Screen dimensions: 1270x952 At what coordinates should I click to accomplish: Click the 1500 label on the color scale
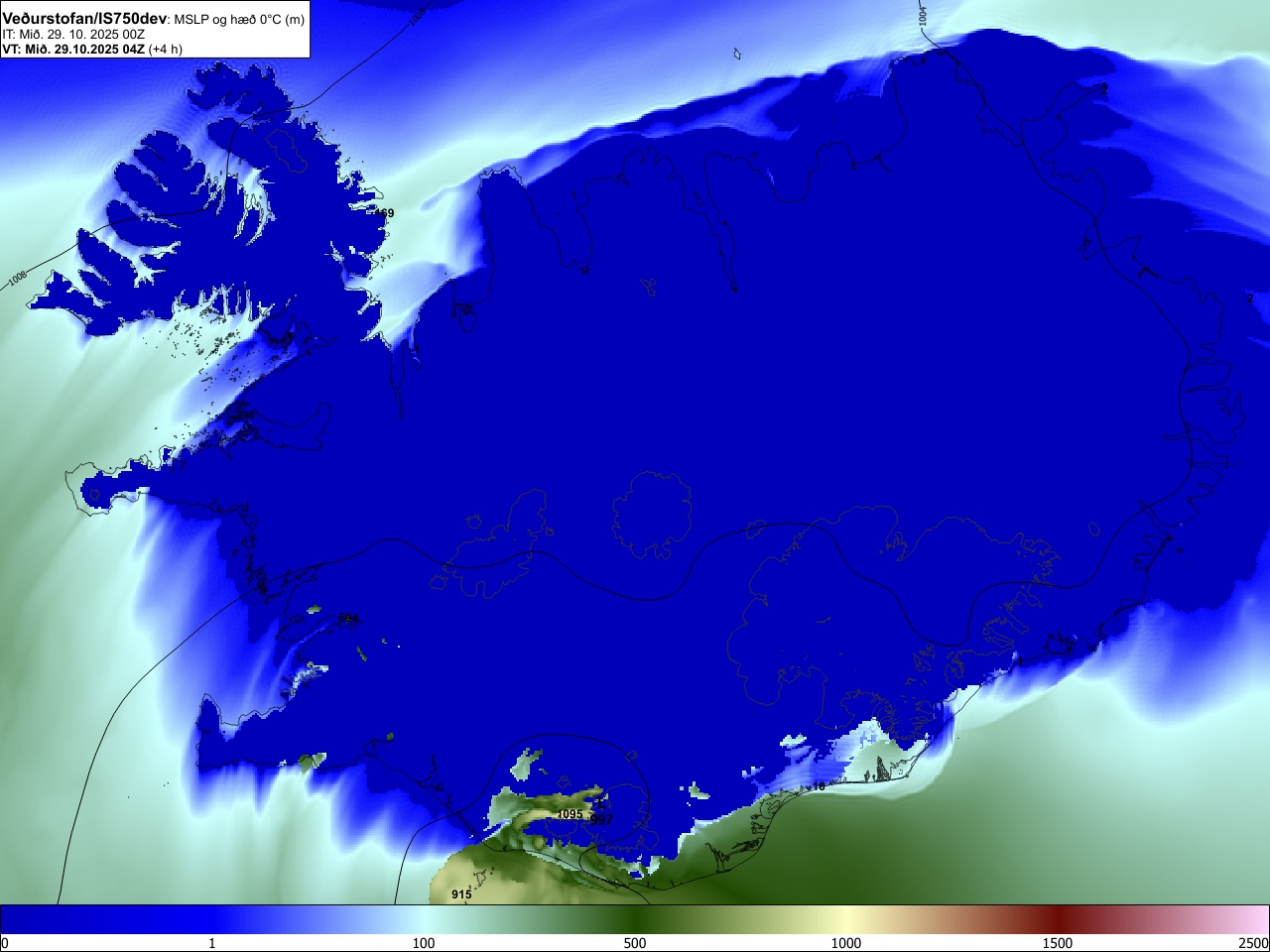point(1058,943)
